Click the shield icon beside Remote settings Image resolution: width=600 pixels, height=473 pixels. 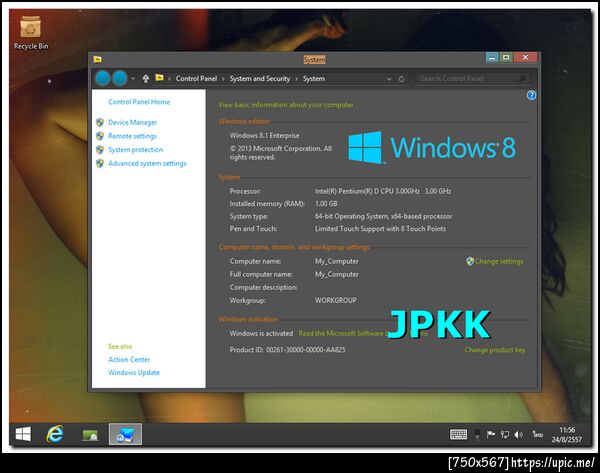click(100, 136)
